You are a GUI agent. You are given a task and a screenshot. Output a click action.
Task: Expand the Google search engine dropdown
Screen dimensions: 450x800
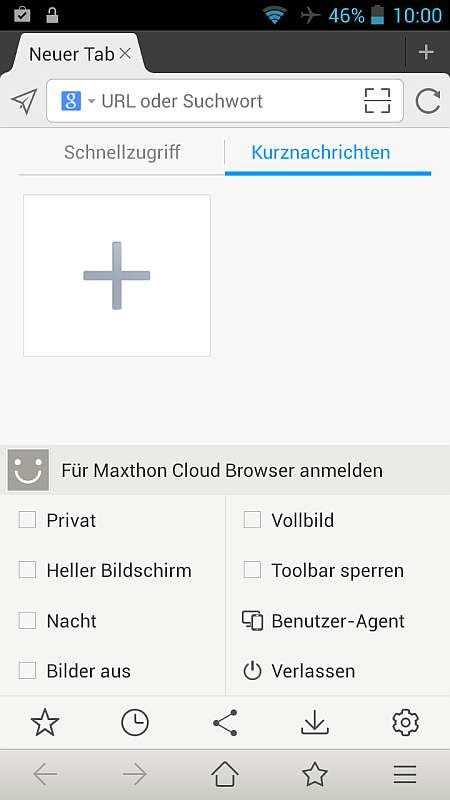pyautogui.click(x=78, y=101)
